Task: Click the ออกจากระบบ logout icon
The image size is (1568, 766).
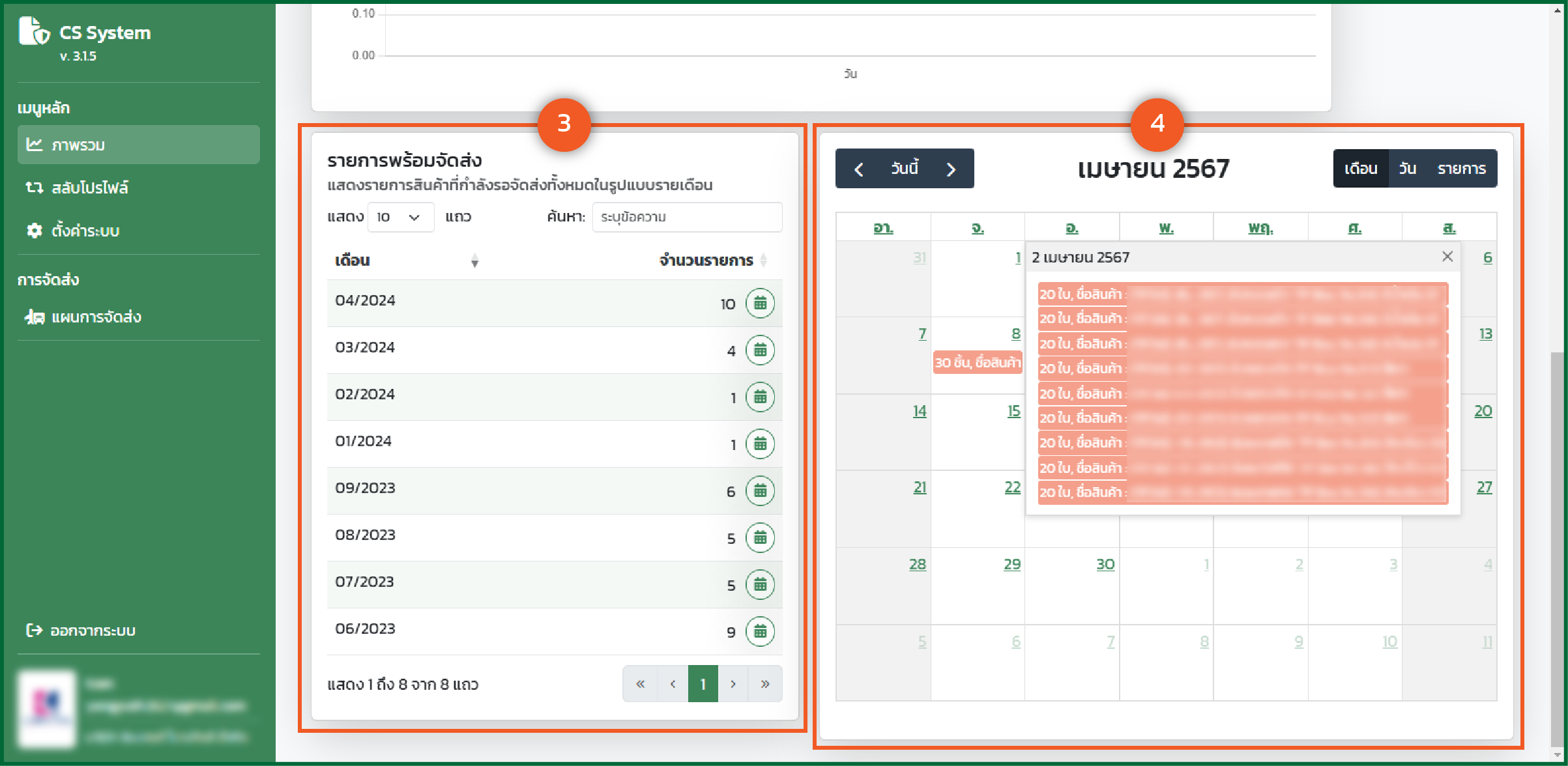Action: (x=34, y=630)
